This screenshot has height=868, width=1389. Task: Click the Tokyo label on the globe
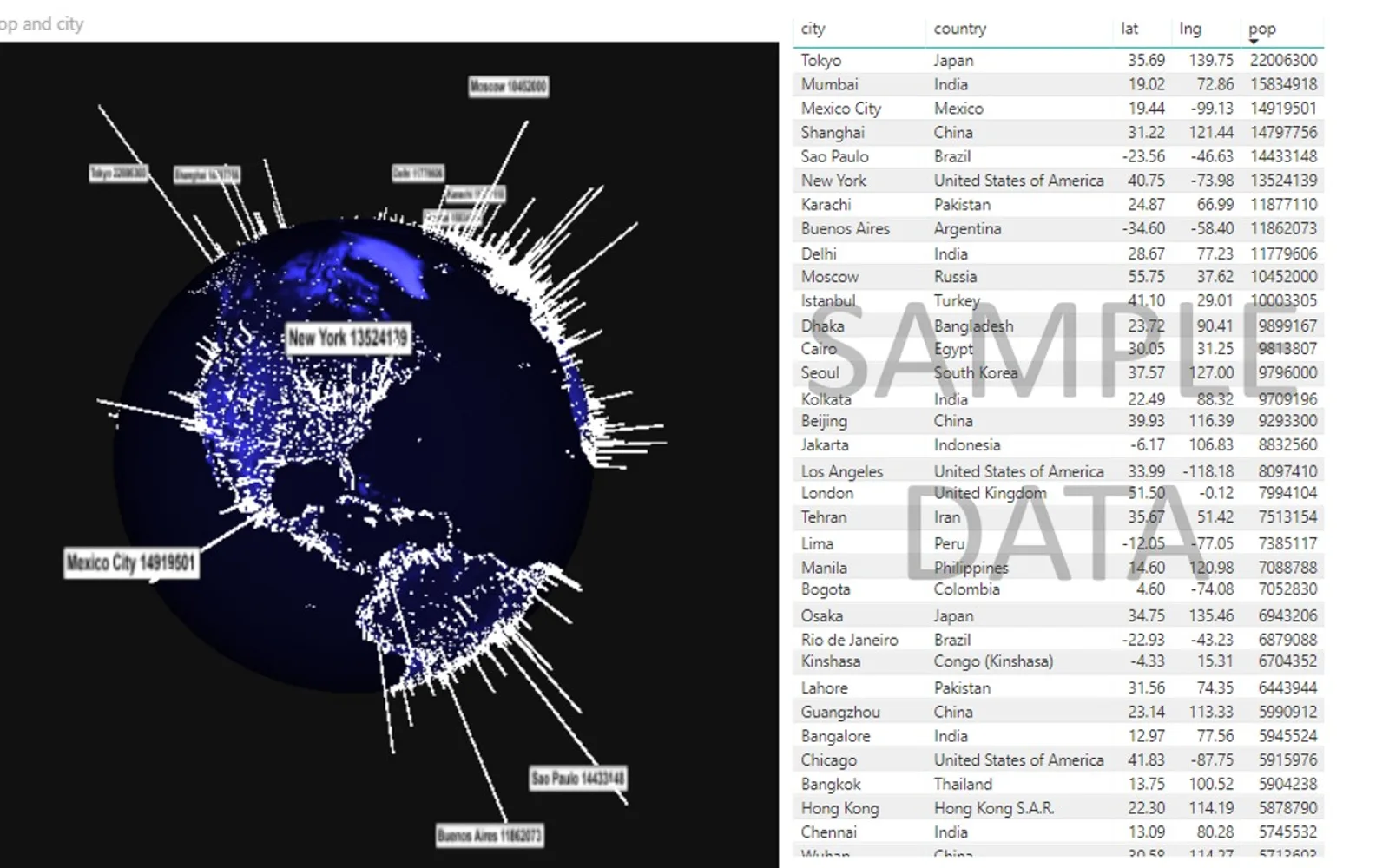(118, 173)
